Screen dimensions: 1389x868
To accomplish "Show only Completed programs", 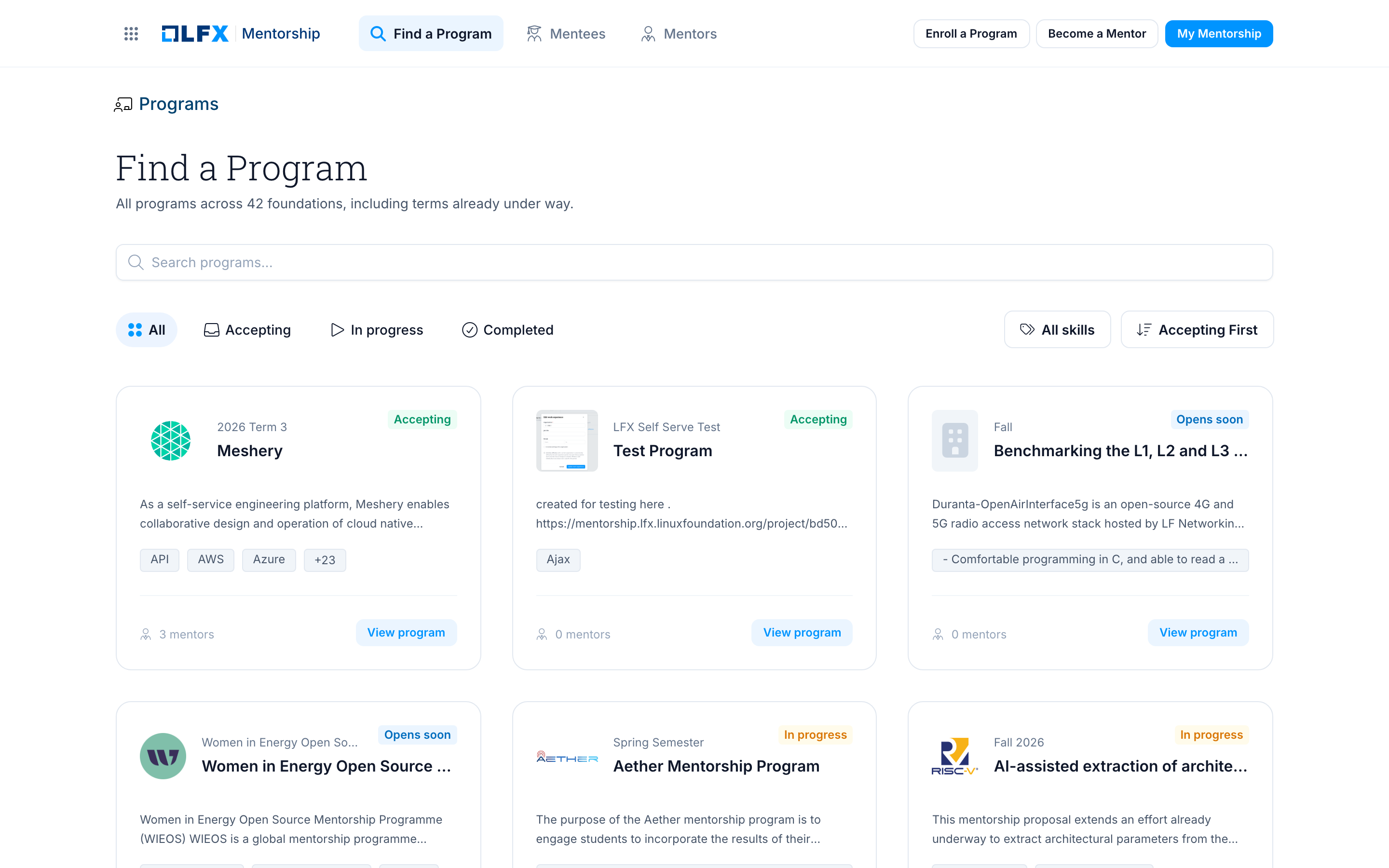I will coord(507,329).
